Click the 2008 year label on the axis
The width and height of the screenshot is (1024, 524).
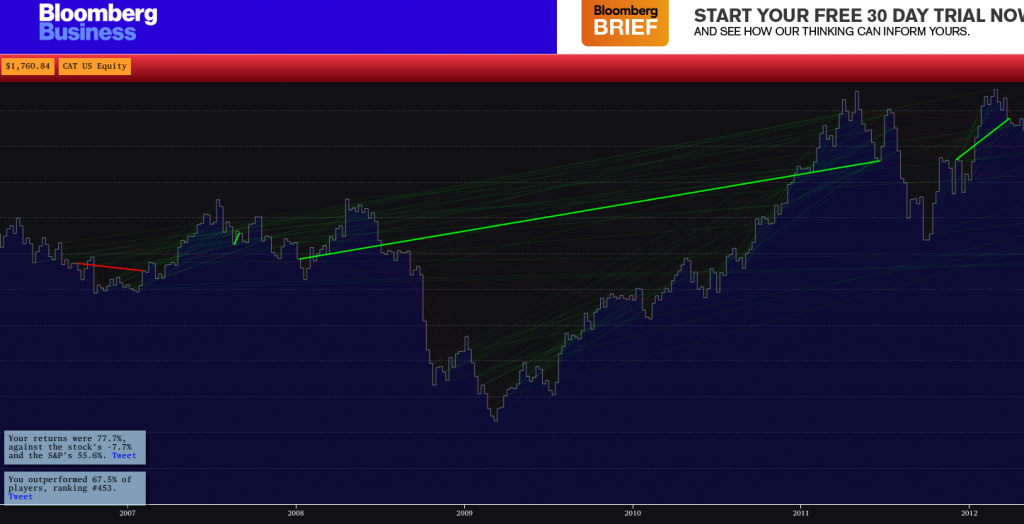[296, 513]
